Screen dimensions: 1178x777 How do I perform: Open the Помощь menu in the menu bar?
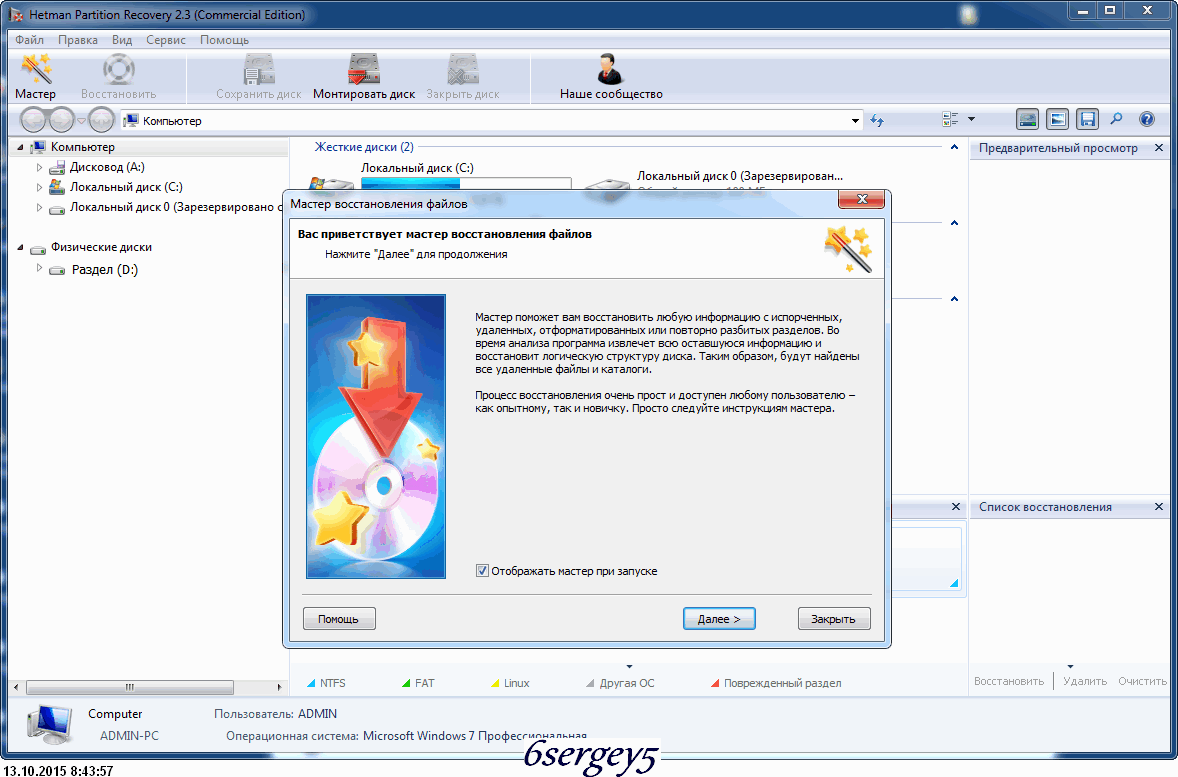pos(225,40)
